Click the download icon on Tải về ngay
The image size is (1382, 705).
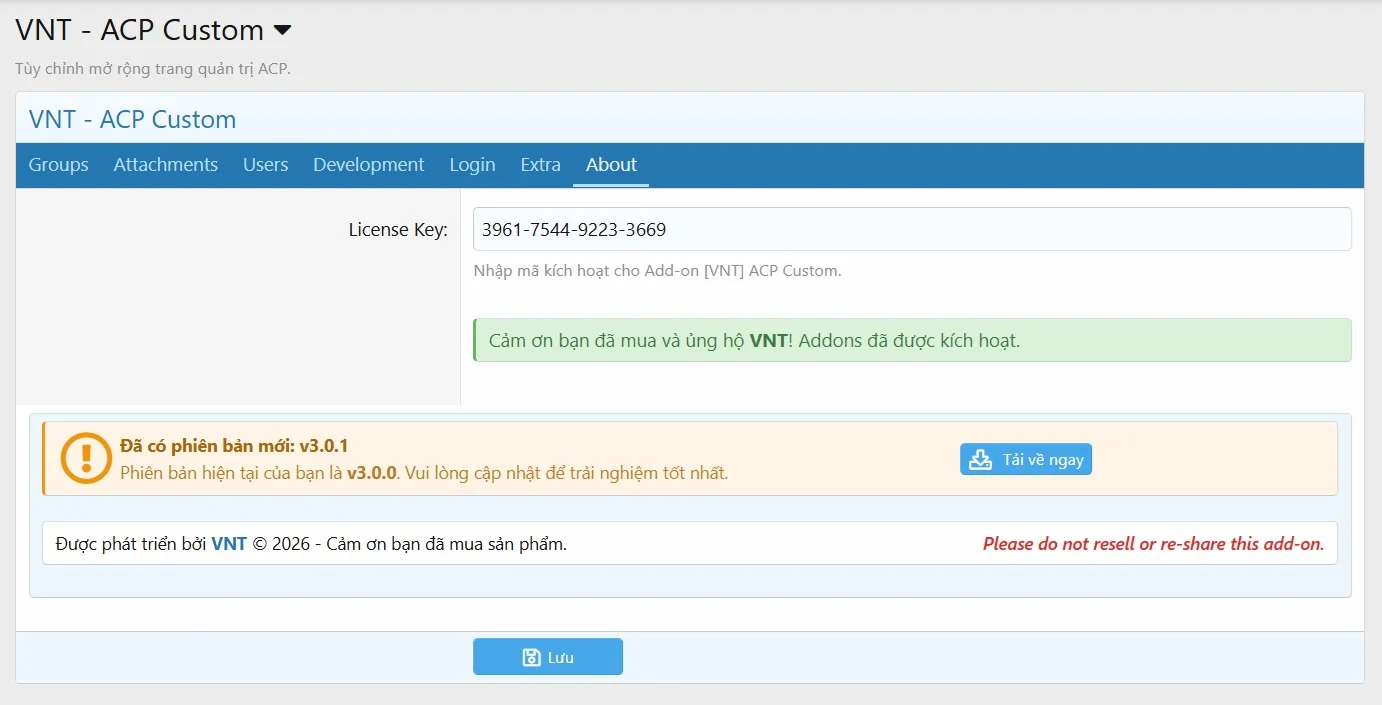pos(981,459)
